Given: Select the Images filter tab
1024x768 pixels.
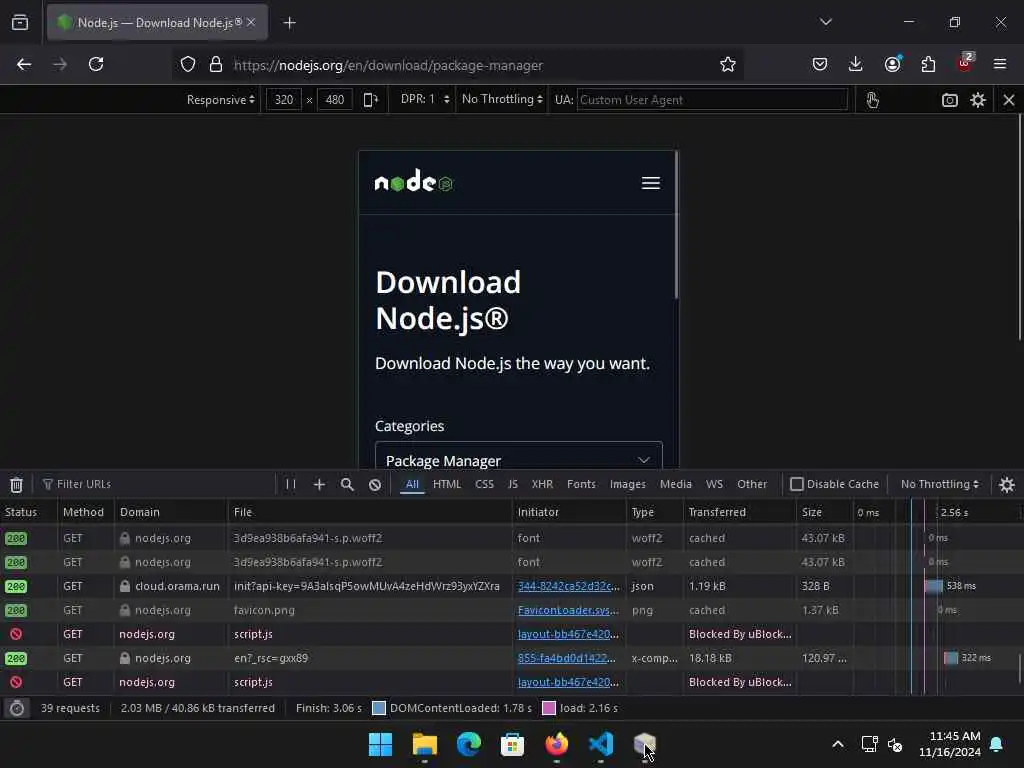Looking at the screenshot, I should point(628,484).
